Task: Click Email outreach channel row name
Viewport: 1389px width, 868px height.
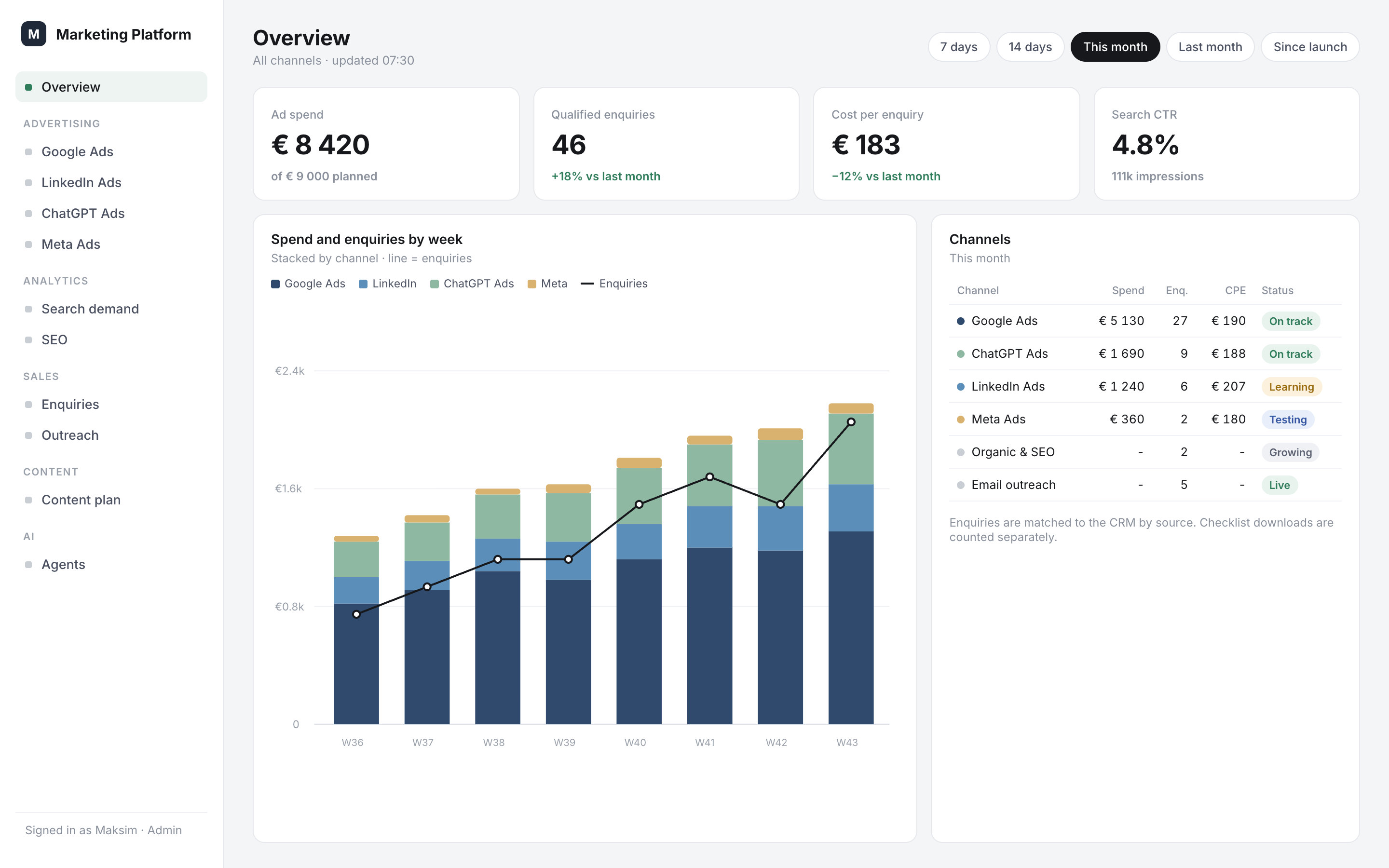Action: click(x=1013, y=485)
